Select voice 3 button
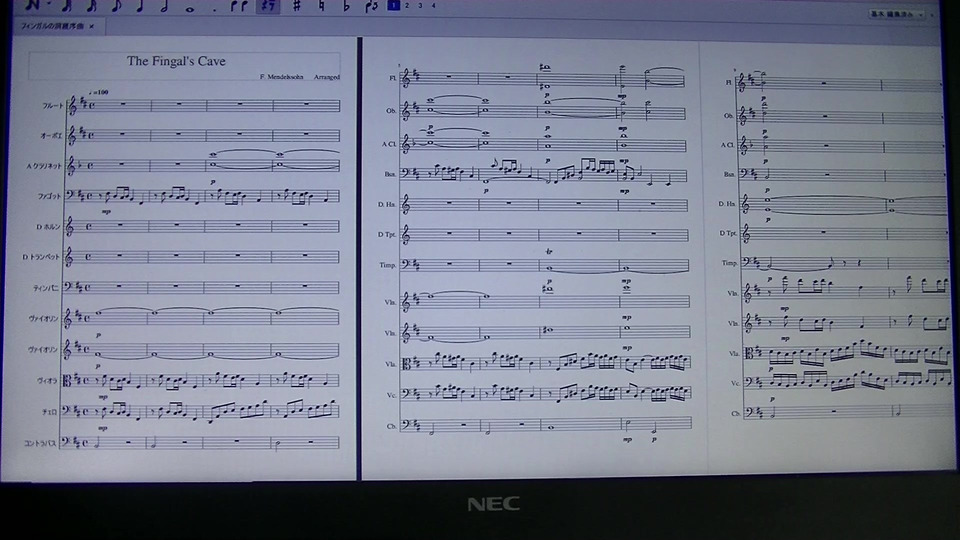Viewport: 960px width, 540px height. point(420,6)
